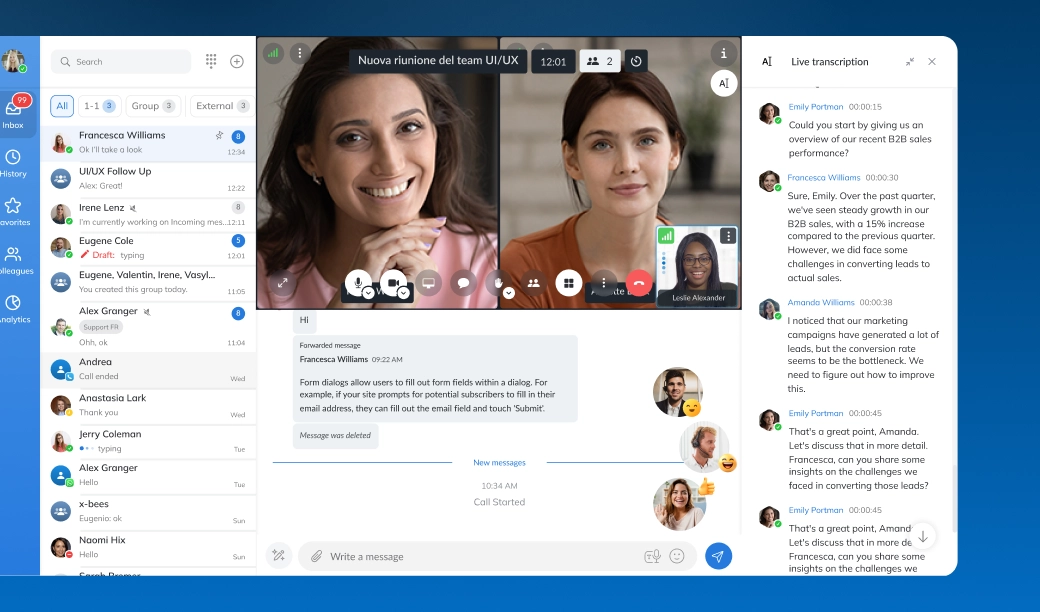Toggle the camera video button
This screenshot has height=612, width=1040.
392,282
